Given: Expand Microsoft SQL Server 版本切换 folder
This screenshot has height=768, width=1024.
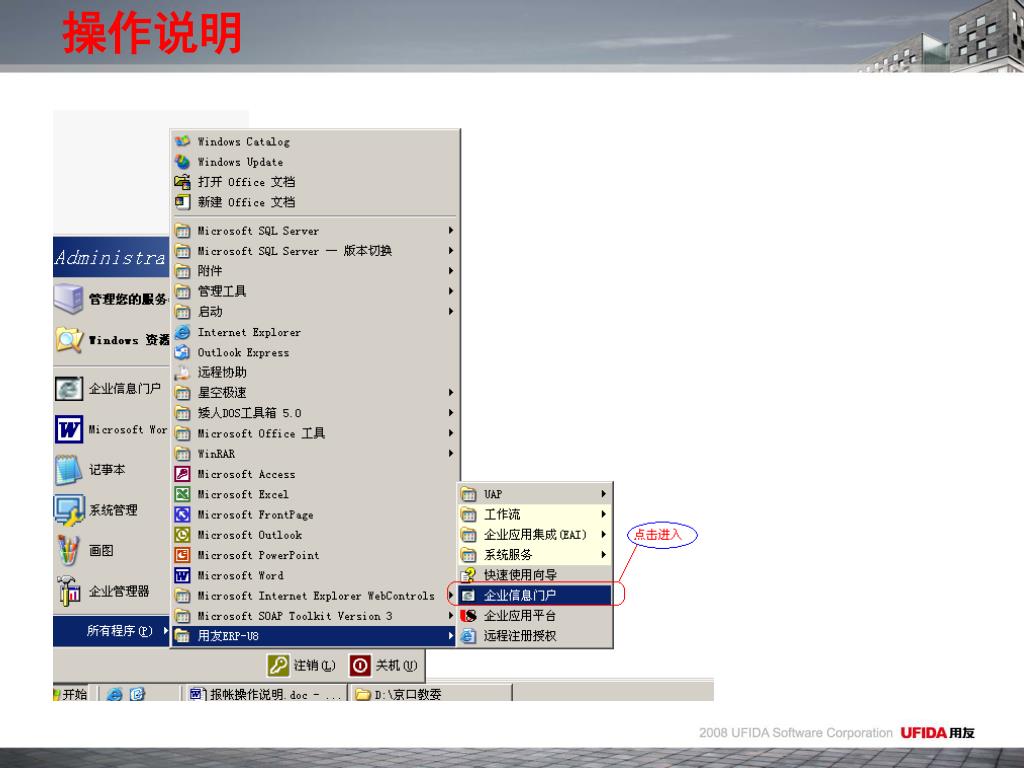Looking at the screenshot, I should [315, 251].
